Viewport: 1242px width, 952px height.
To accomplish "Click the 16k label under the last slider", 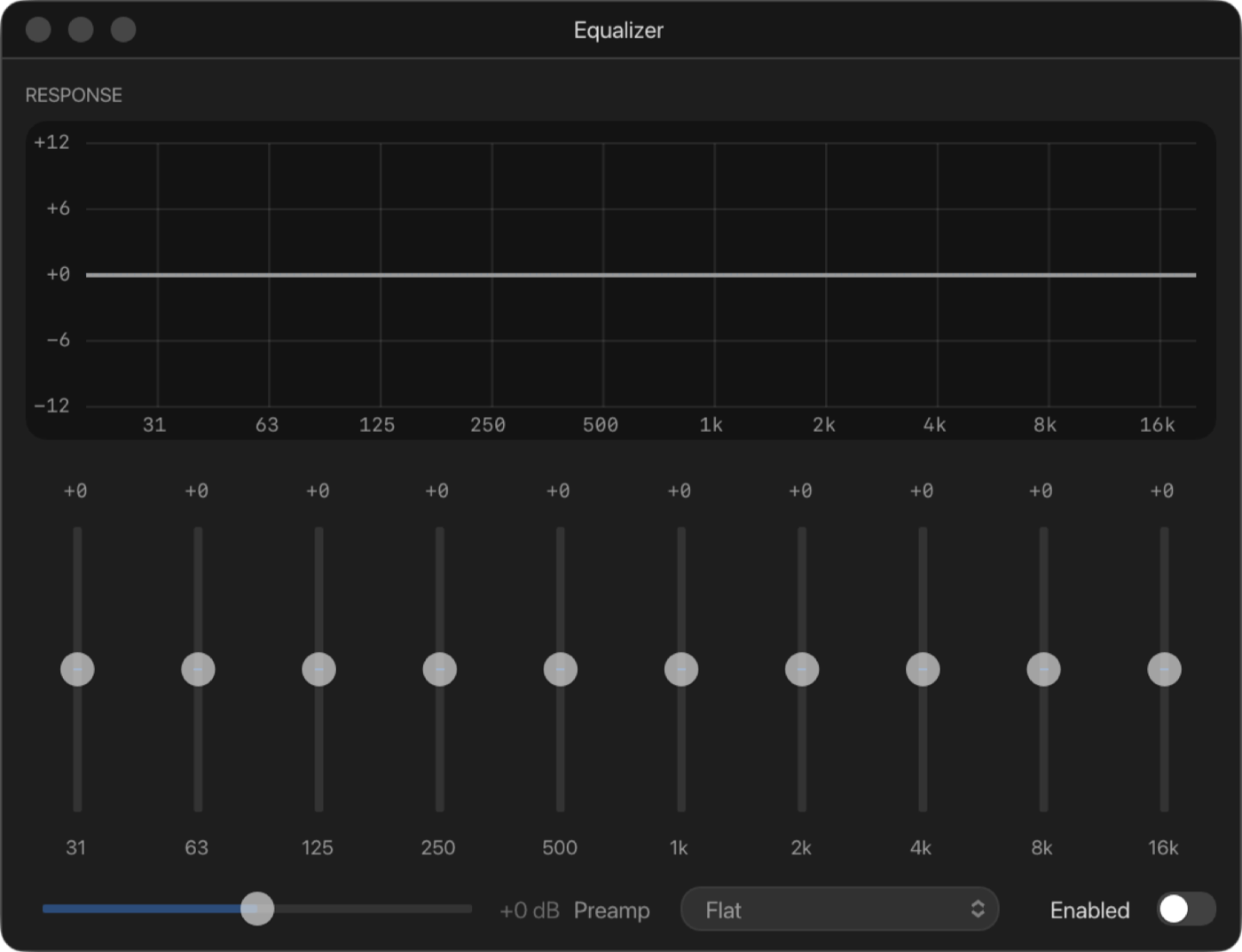I will tap(1163, 847).
